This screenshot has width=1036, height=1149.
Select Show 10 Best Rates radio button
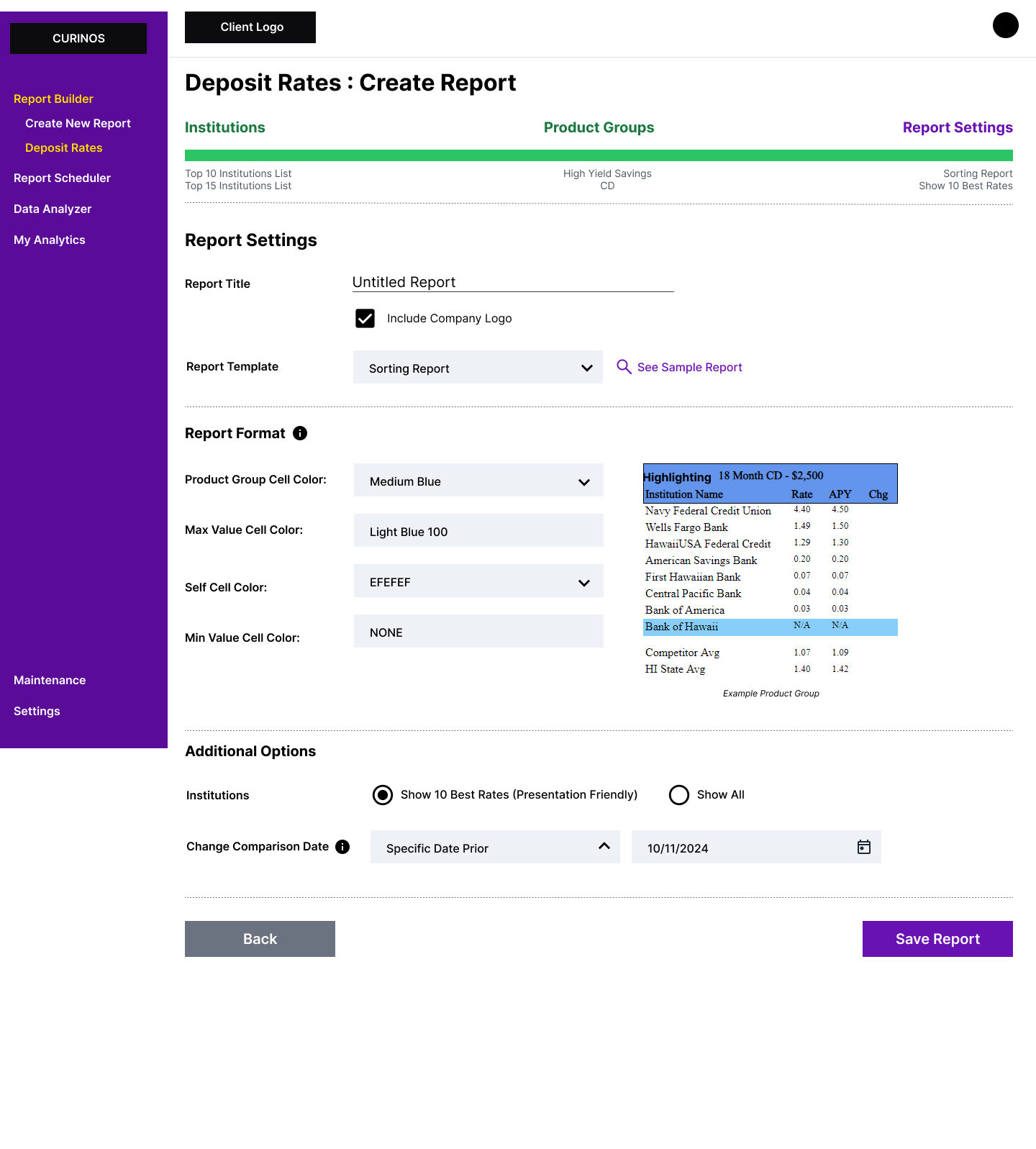point(383,795)
